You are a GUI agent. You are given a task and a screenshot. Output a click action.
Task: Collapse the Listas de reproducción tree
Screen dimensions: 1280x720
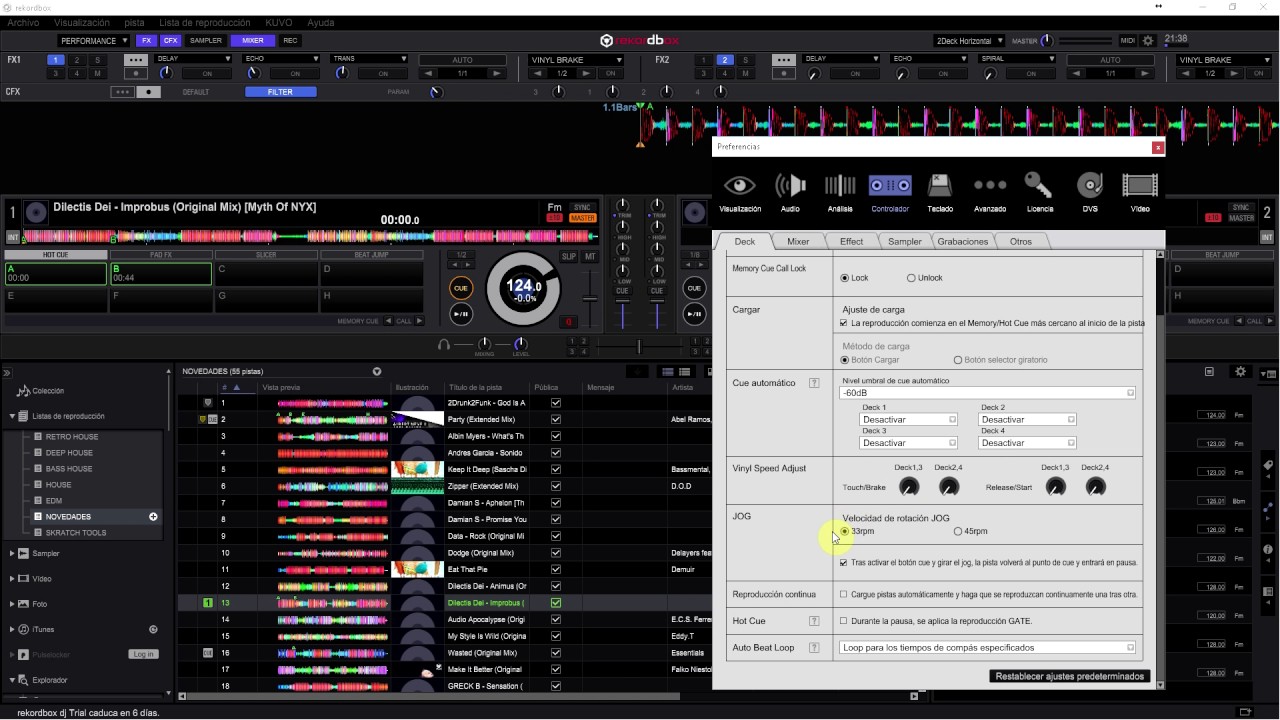coord(13,416)
